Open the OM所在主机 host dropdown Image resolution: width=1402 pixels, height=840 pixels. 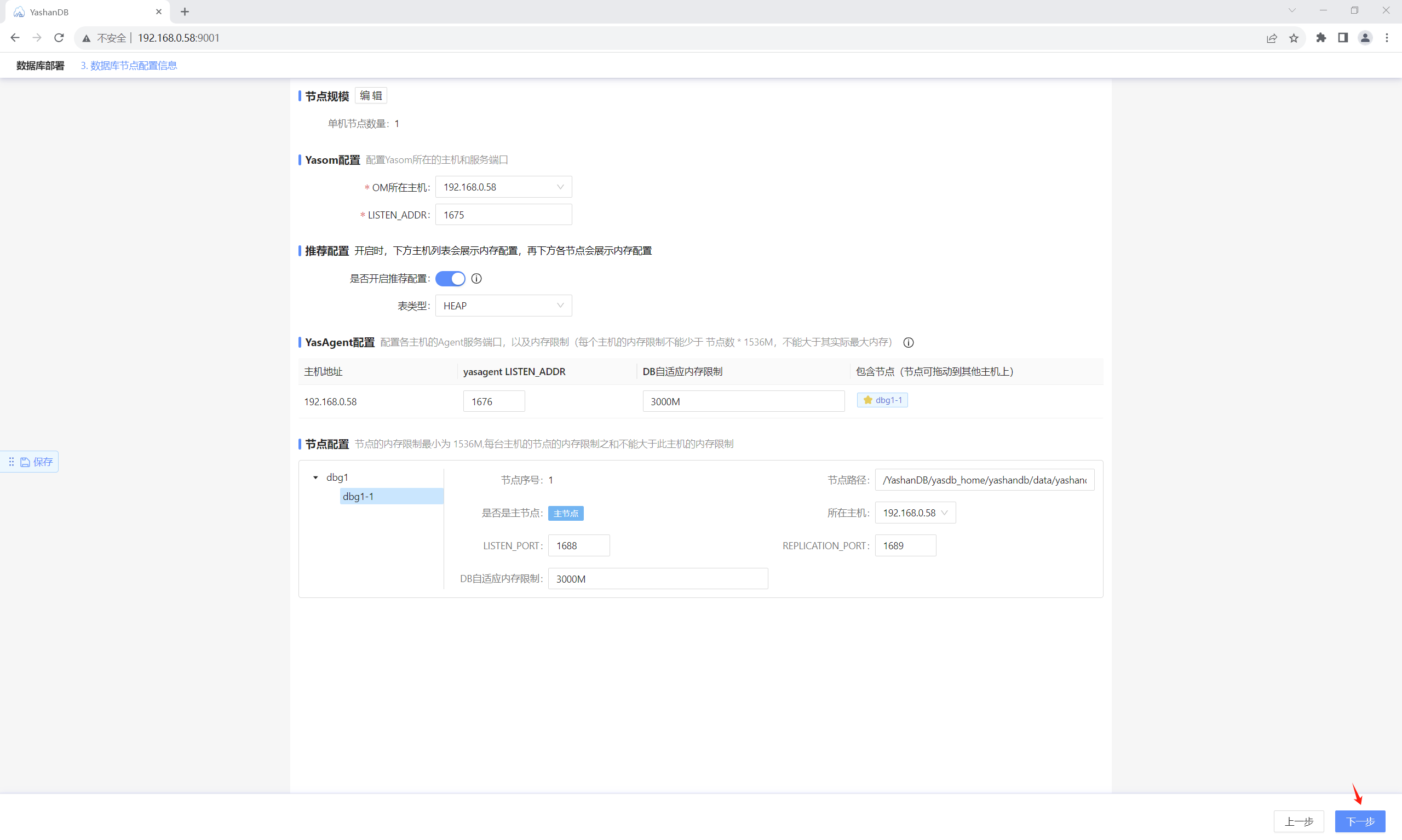pos(503,187)
